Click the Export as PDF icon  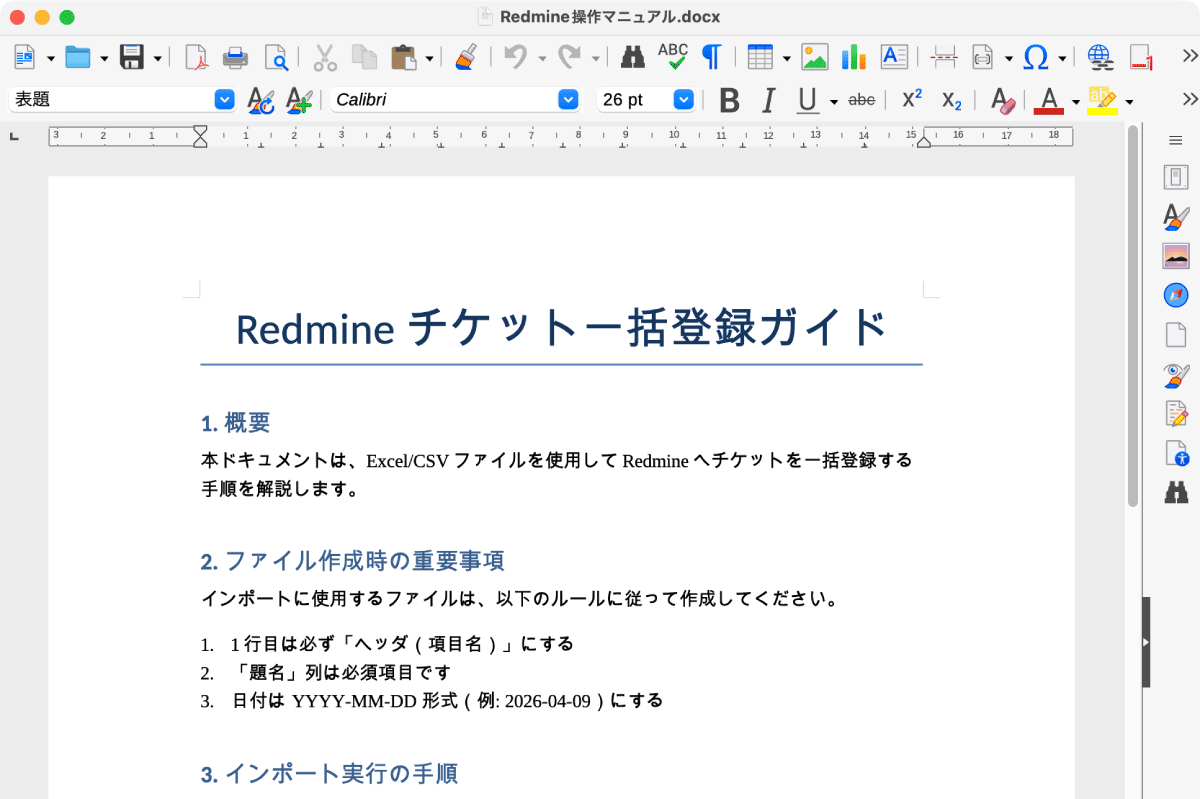pyautogui.click(x=197, y=57)
